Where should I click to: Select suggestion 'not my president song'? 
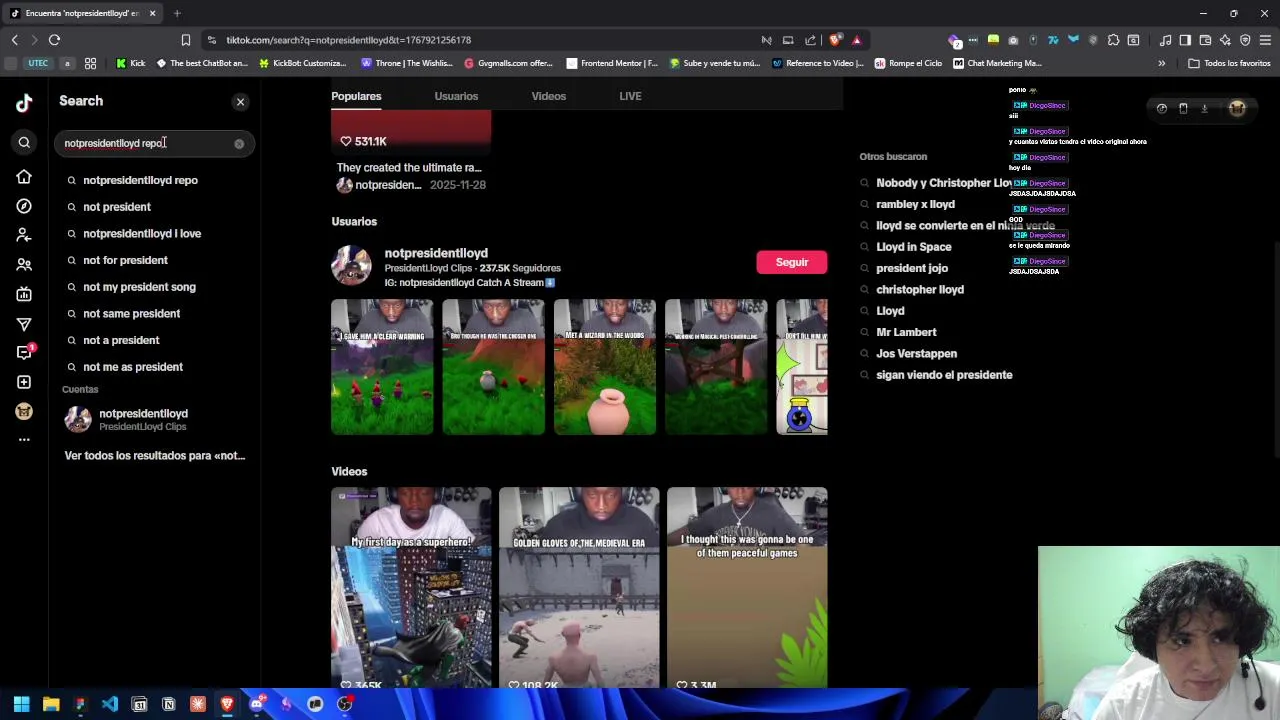pyautogui.click(x=139, y=287)
